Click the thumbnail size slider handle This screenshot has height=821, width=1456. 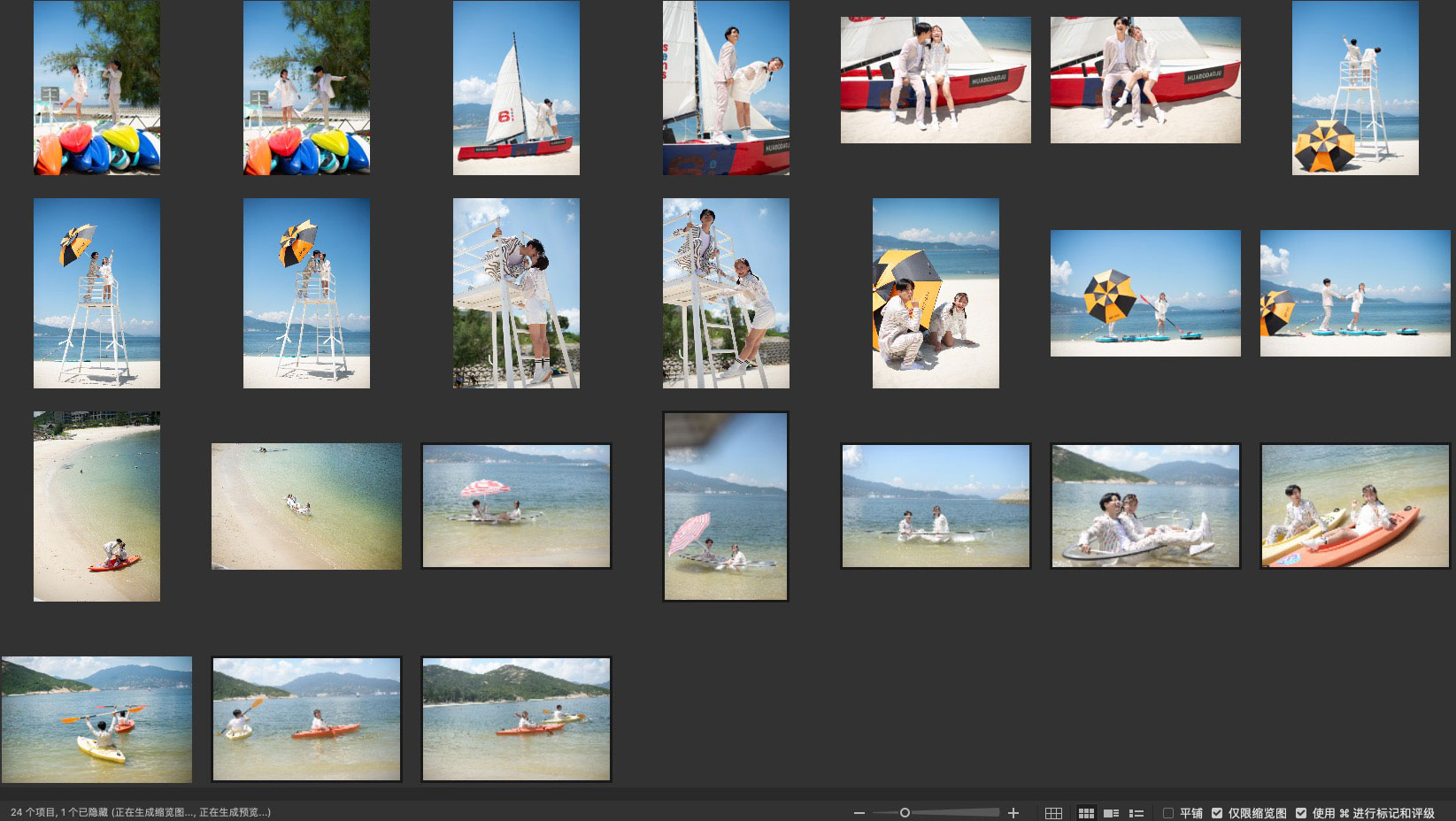point(905,813)
